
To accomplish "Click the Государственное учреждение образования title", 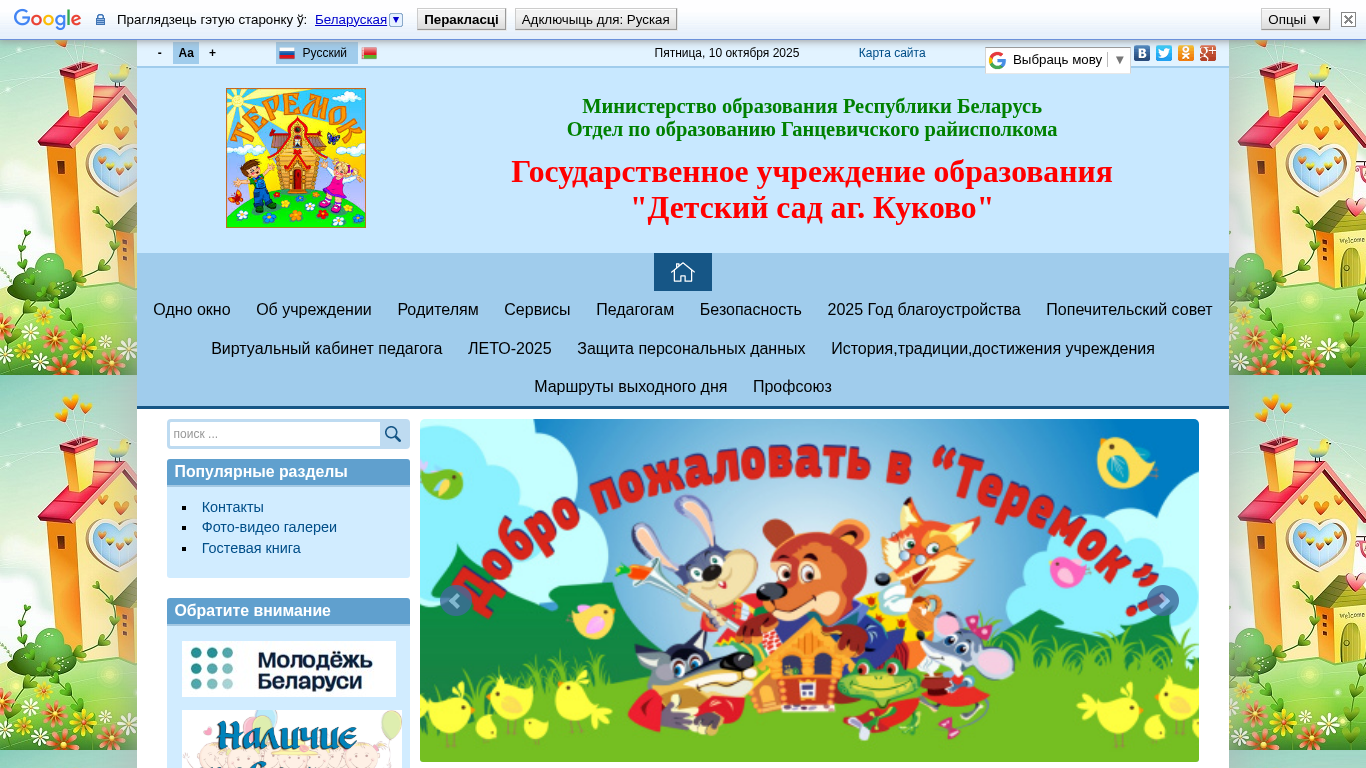I will click(x=812, y=172).
